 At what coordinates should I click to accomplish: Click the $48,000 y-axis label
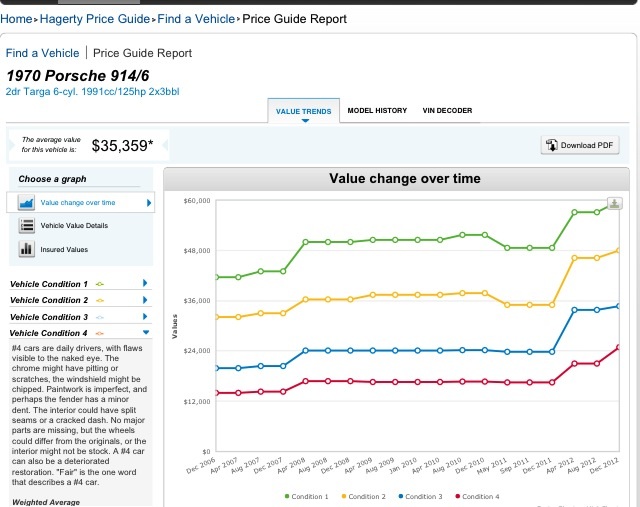[x=197, y=251]
